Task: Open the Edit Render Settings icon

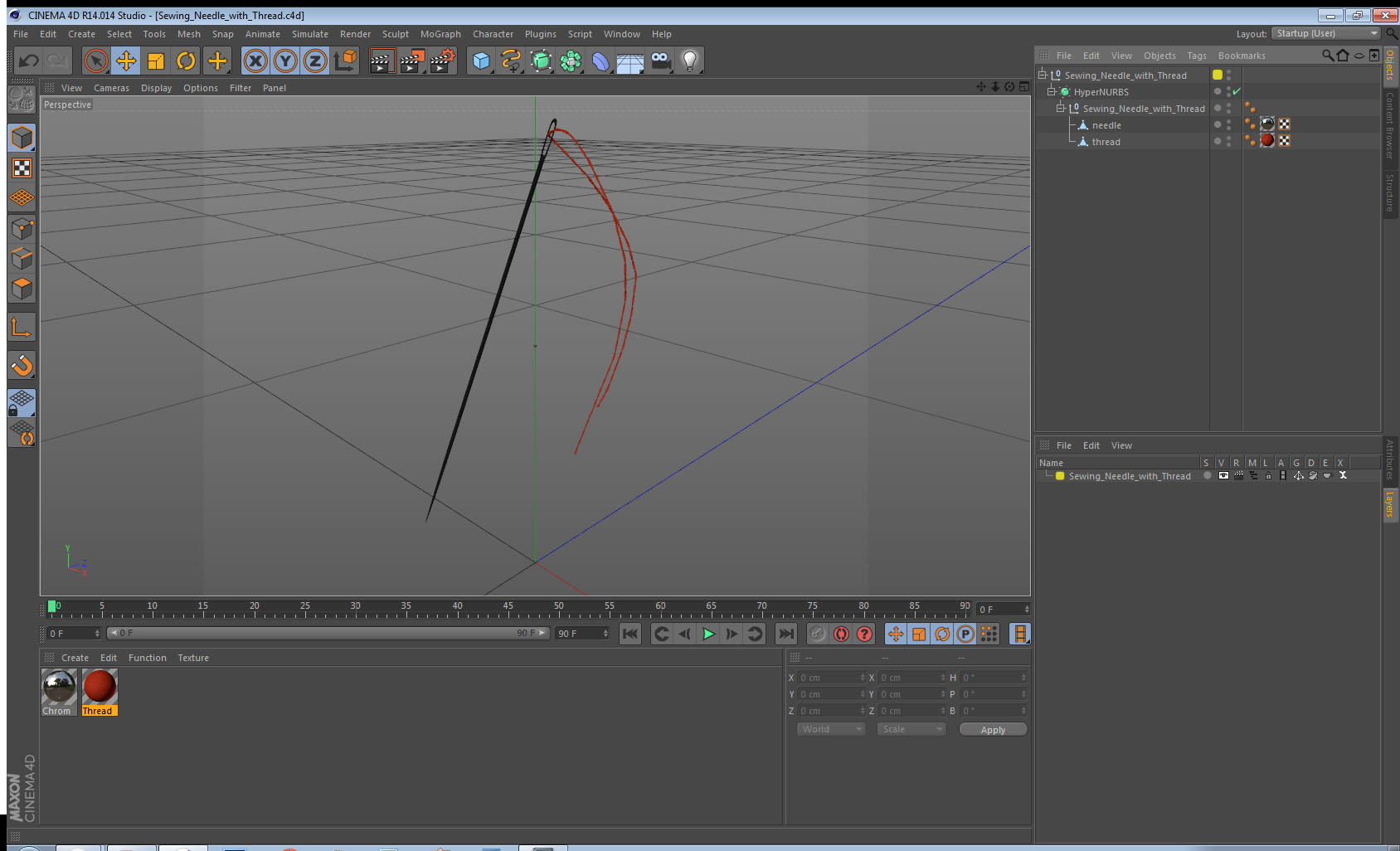Action: point(443,61)
